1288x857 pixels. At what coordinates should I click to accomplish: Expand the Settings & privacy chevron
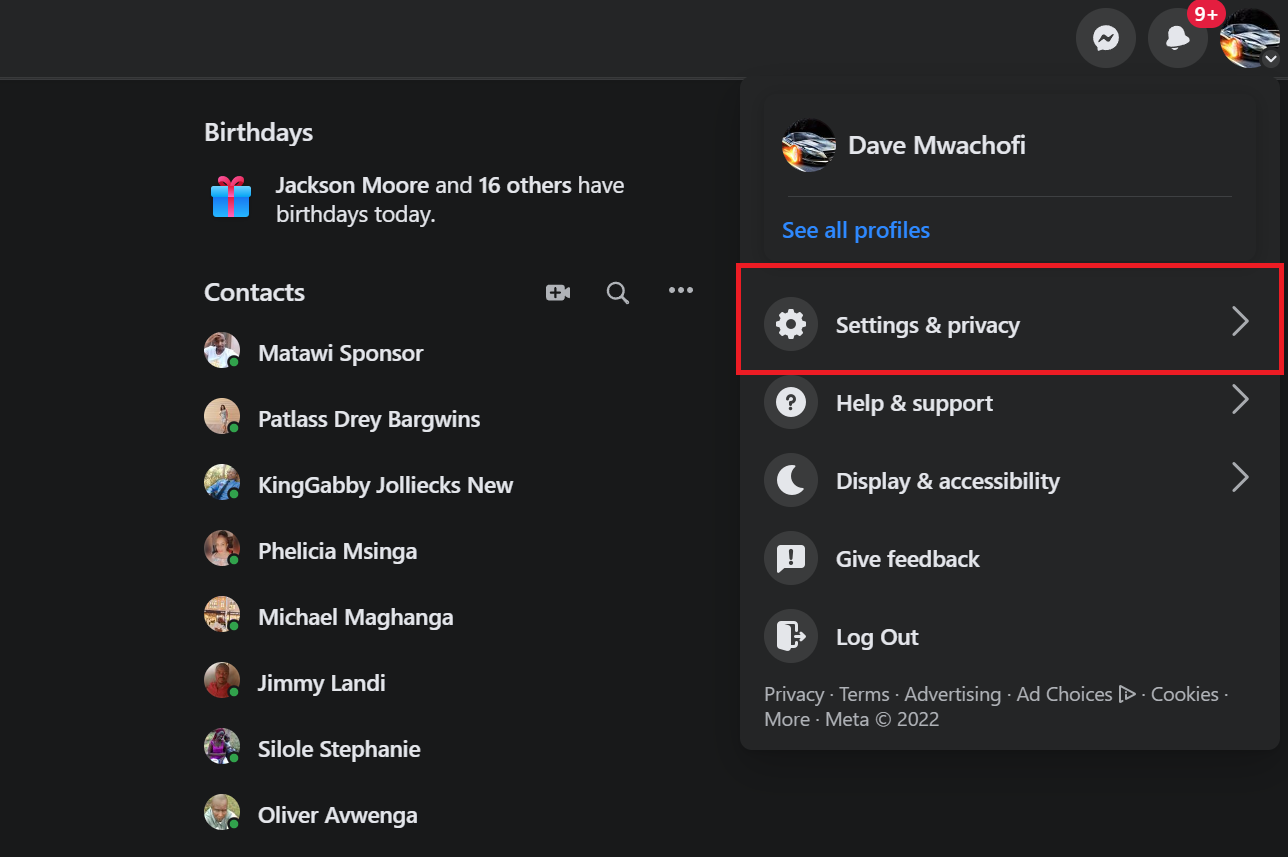pyautogui.click(x=1240, y=322)
